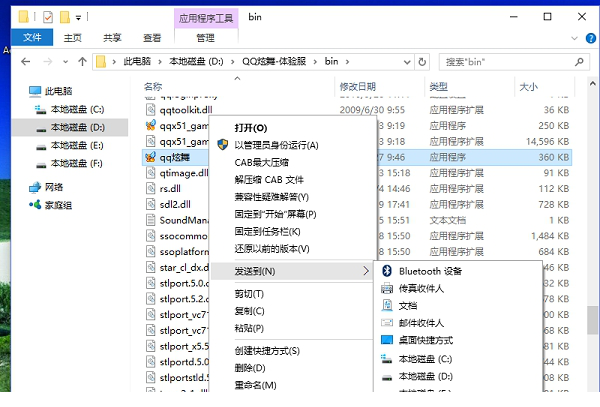The width and height of the screenshot is (600, 407).
Task: Send to Bluetooth 设备
Action: point(458,271)
